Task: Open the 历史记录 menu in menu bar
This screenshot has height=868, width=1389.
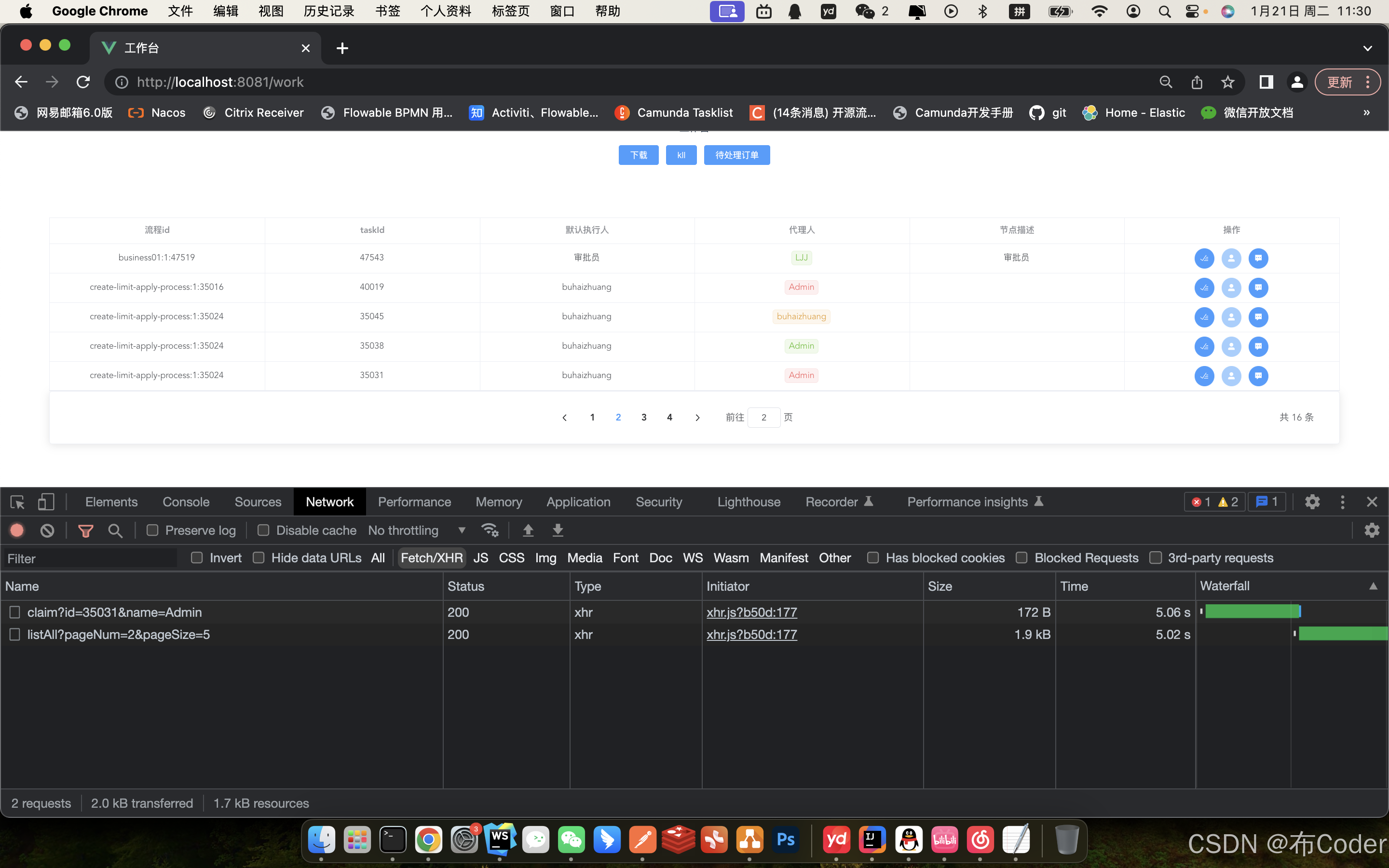Action: pyautogui.click(x=329, y=12)
